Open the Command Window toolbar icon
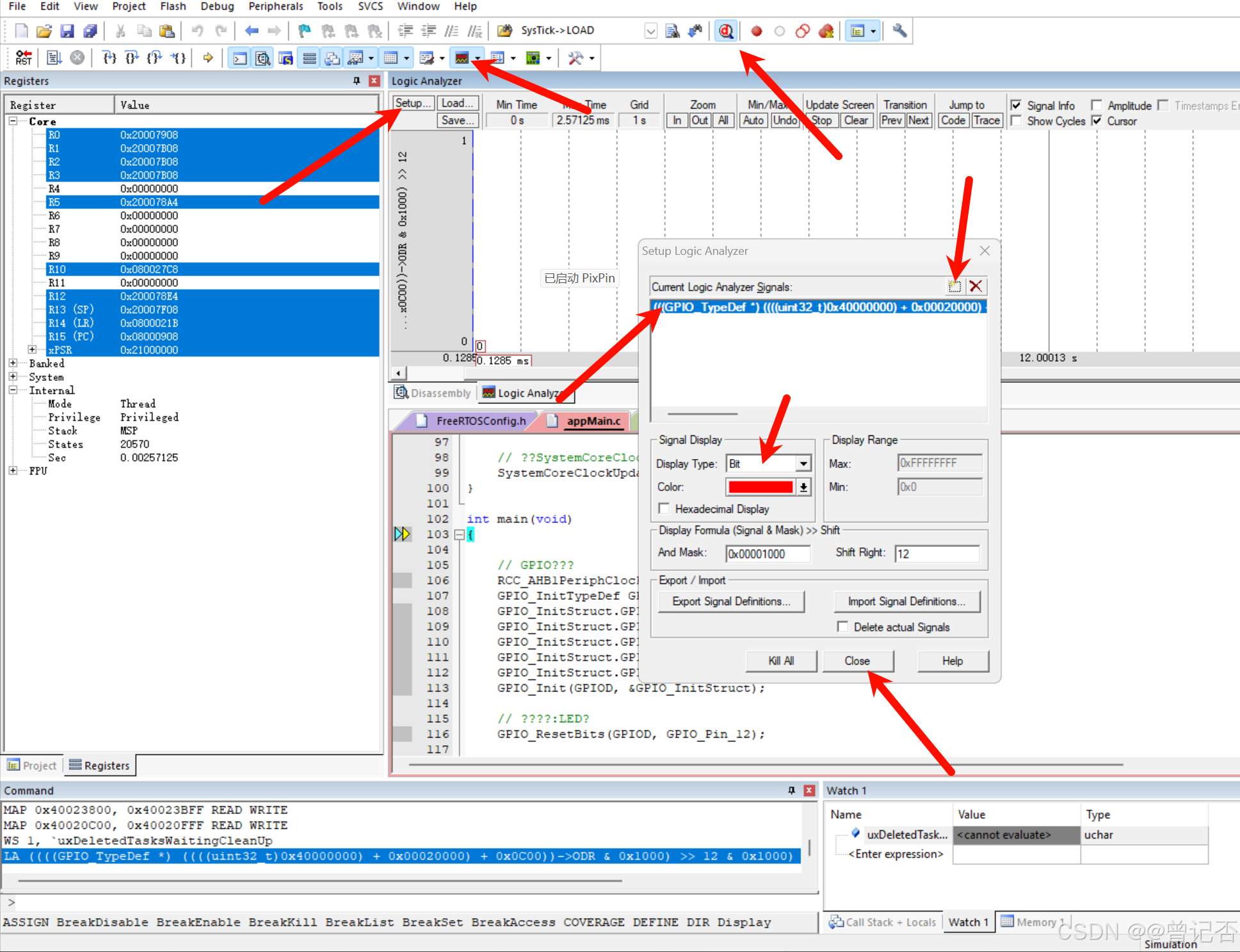This screenshot has width=1240, height=952. (x=239, y=58)
